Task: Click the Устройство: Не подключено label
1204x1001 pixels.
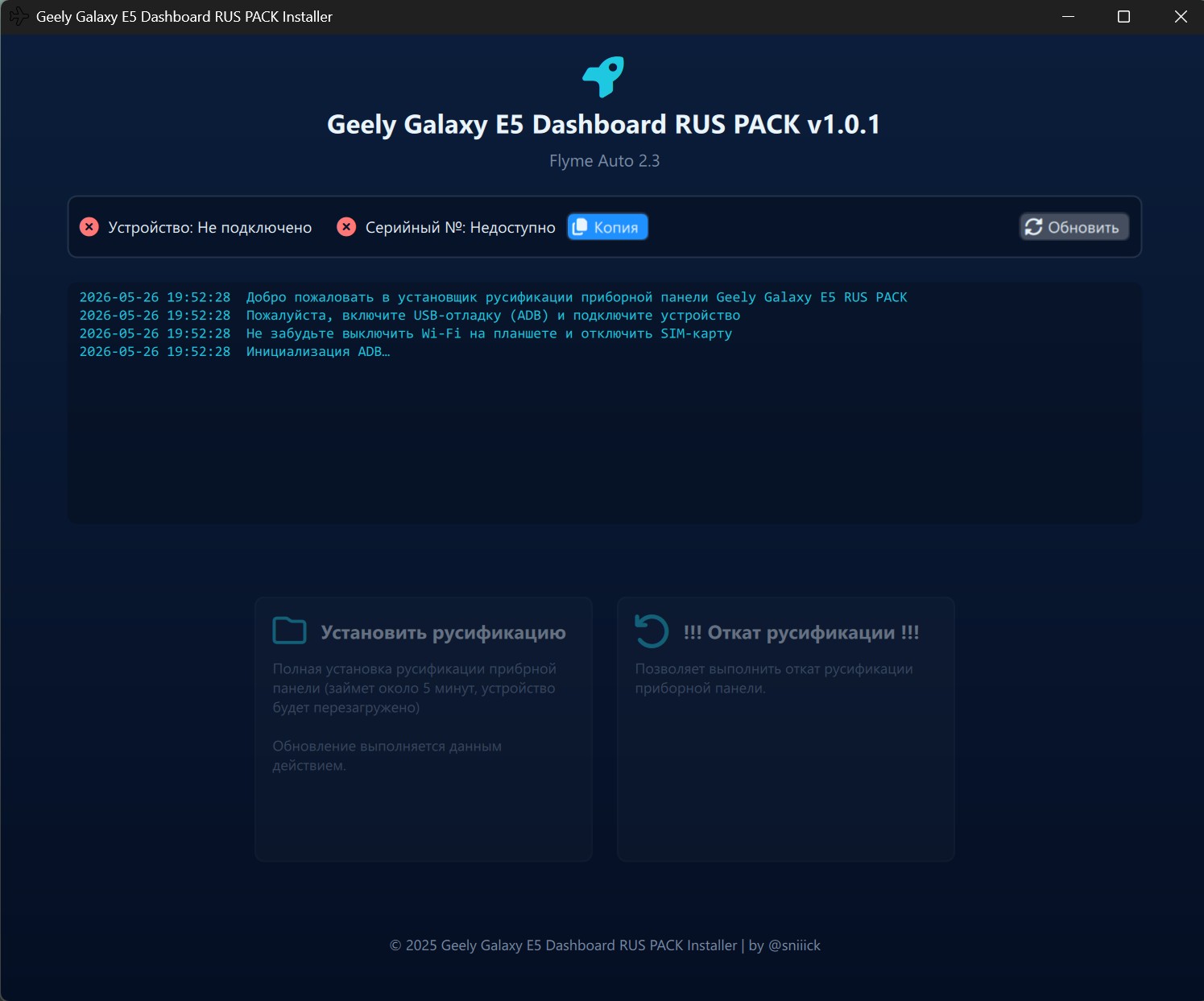Action: tap(209, 227)
